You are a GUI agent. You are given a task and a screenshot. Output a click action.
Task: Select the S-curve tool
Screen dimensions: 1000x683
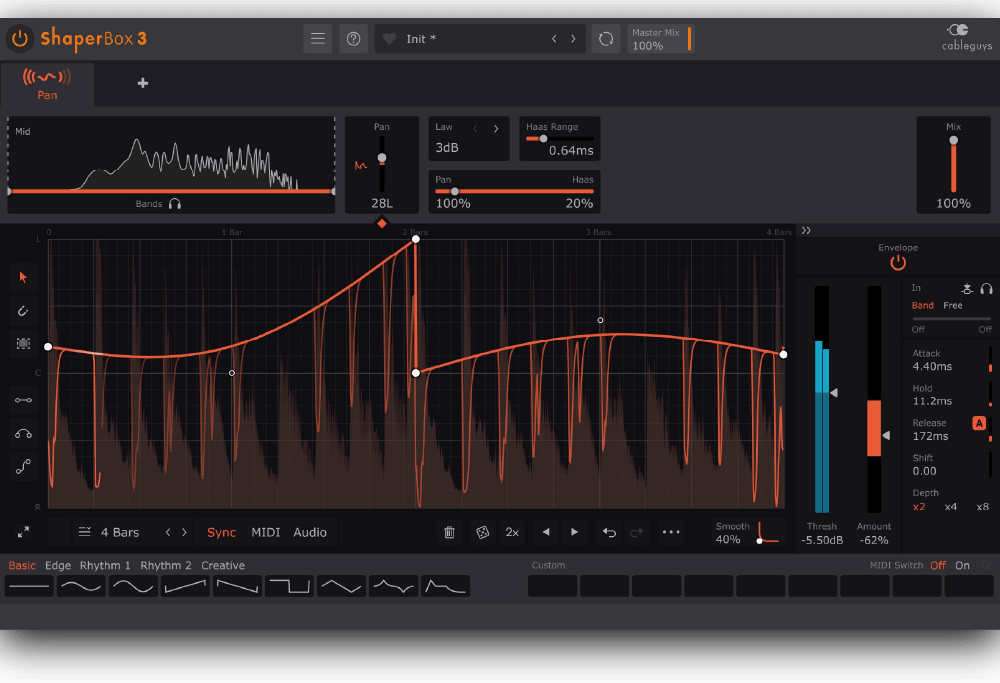point(24,467)
